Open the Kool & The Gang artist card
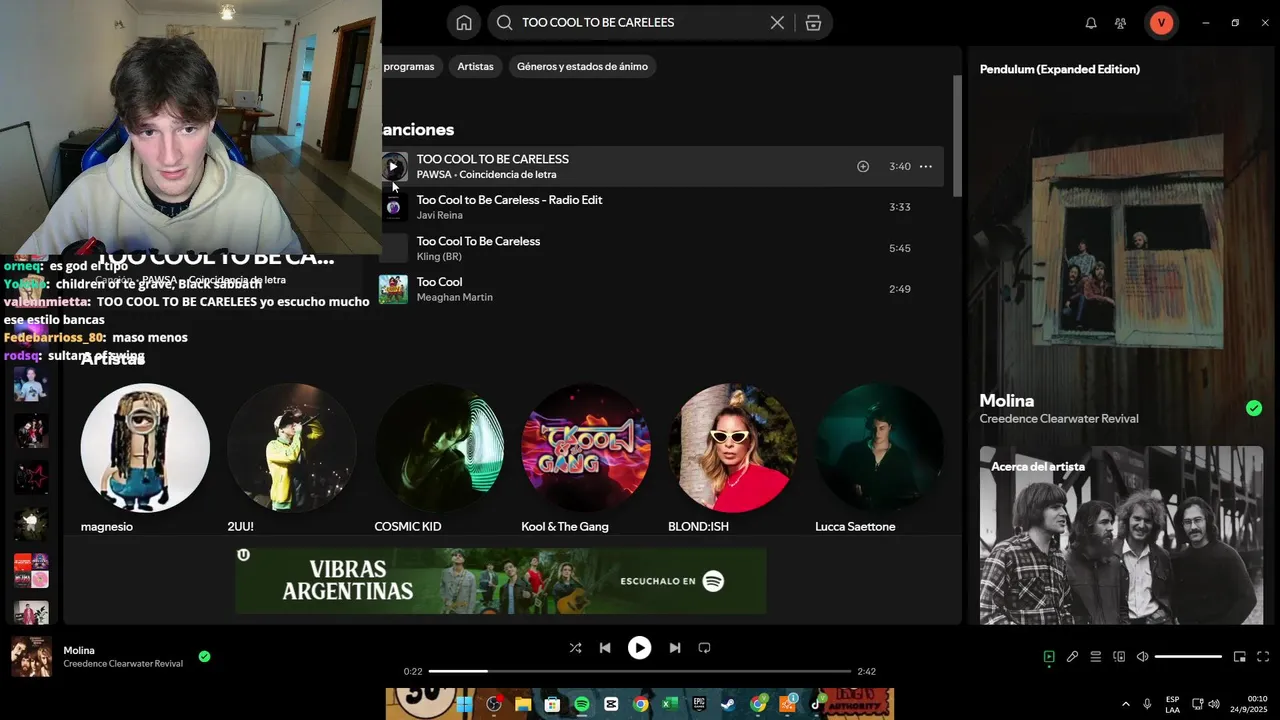The width and height of the screenshot is (1280, 720). coord(586,458)
